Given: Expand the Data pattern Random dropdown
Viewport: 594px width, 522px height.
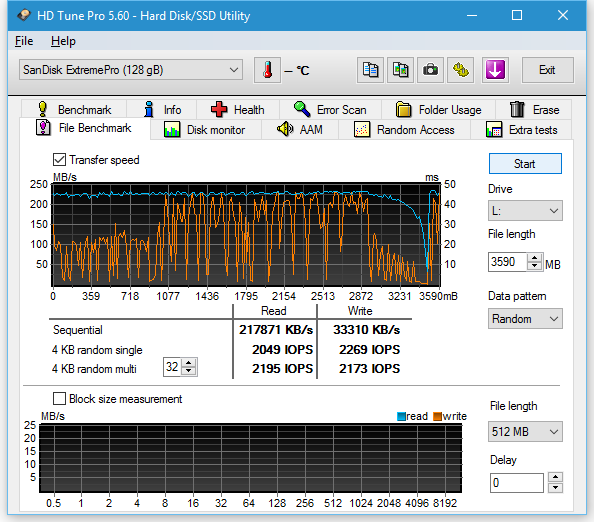Looking at the screenshot, I should [525, 319].
